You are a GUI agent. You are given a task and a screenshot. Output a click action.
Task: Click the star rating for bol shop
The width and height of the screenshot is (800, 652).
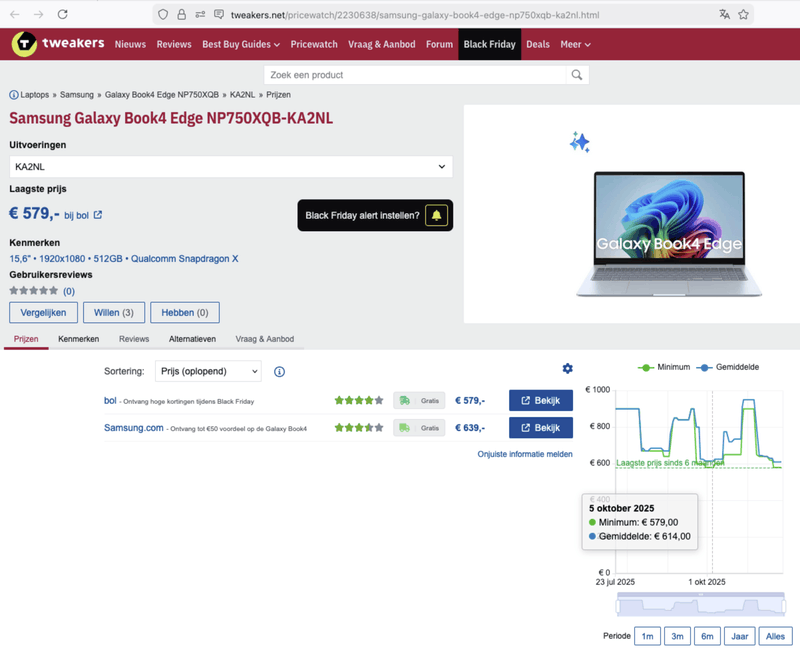pyautogui.click(x=359, y=400)
